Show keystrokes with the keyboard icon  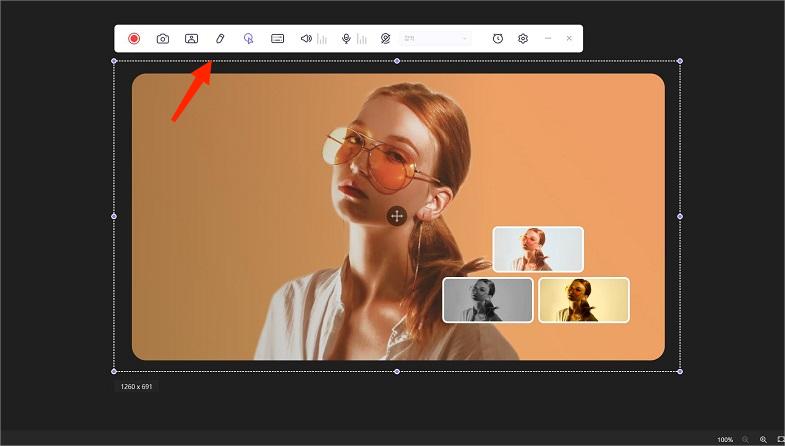(x=277, y=39)
